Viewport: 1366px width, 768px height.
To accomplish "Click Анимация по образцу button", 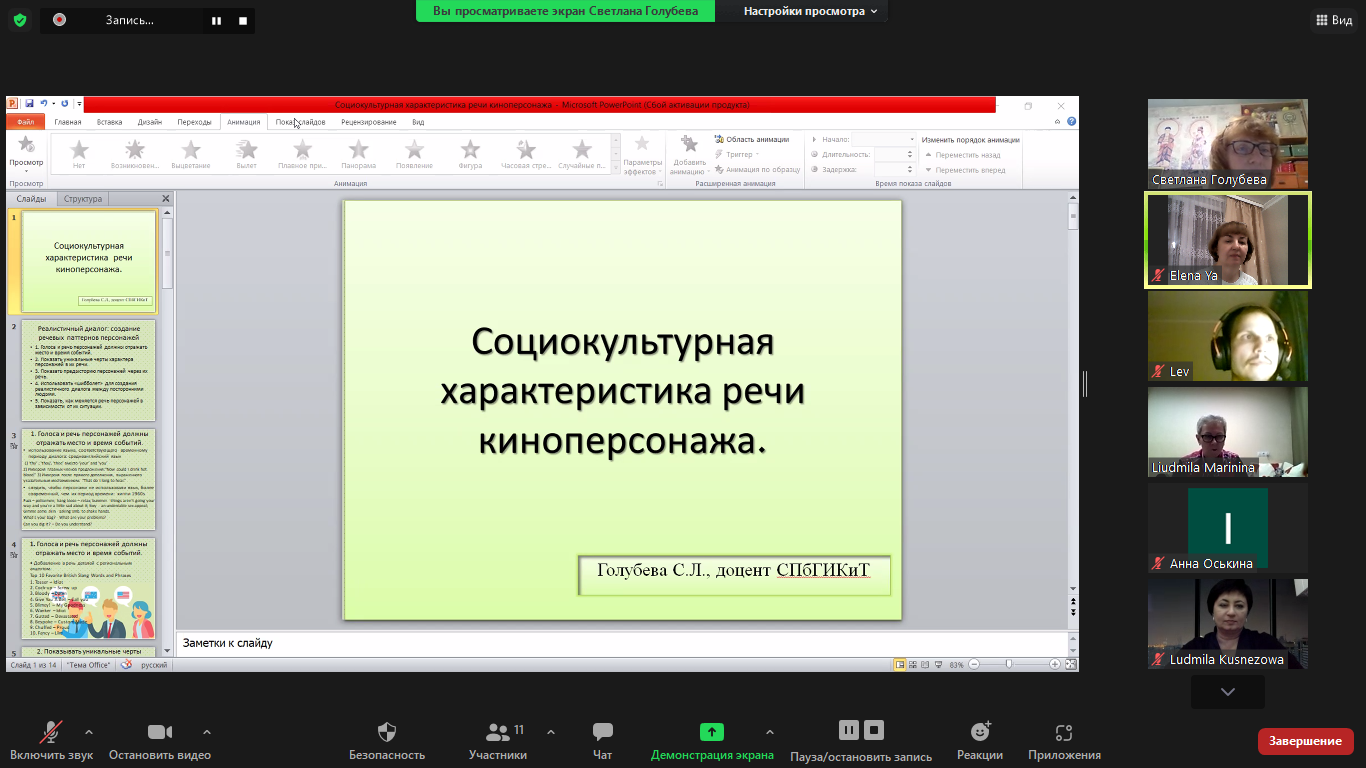I will (x=757, y=169).
